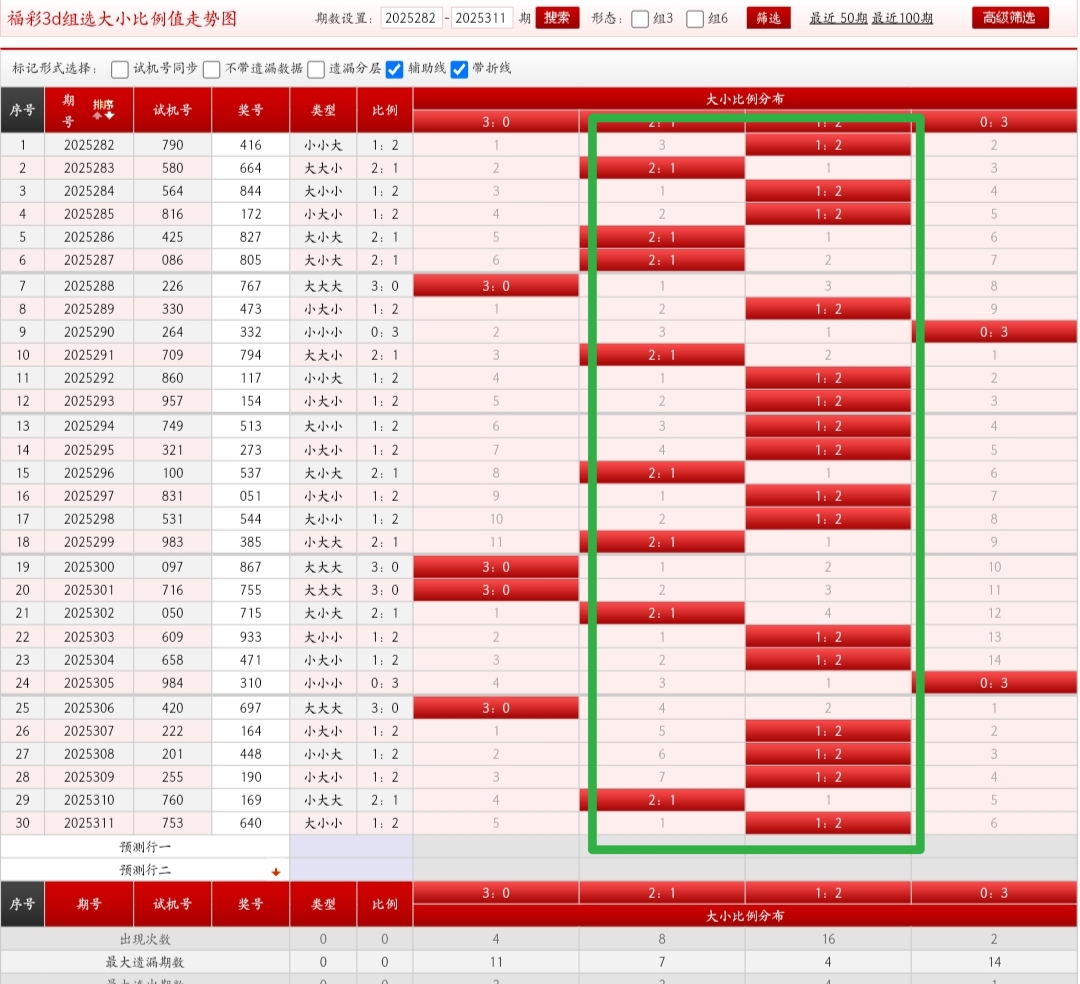The width and height of the screenshot is (1080, 984).
Task: Select the top 0:3 ratio column header
Action: (x=993, y=122)
